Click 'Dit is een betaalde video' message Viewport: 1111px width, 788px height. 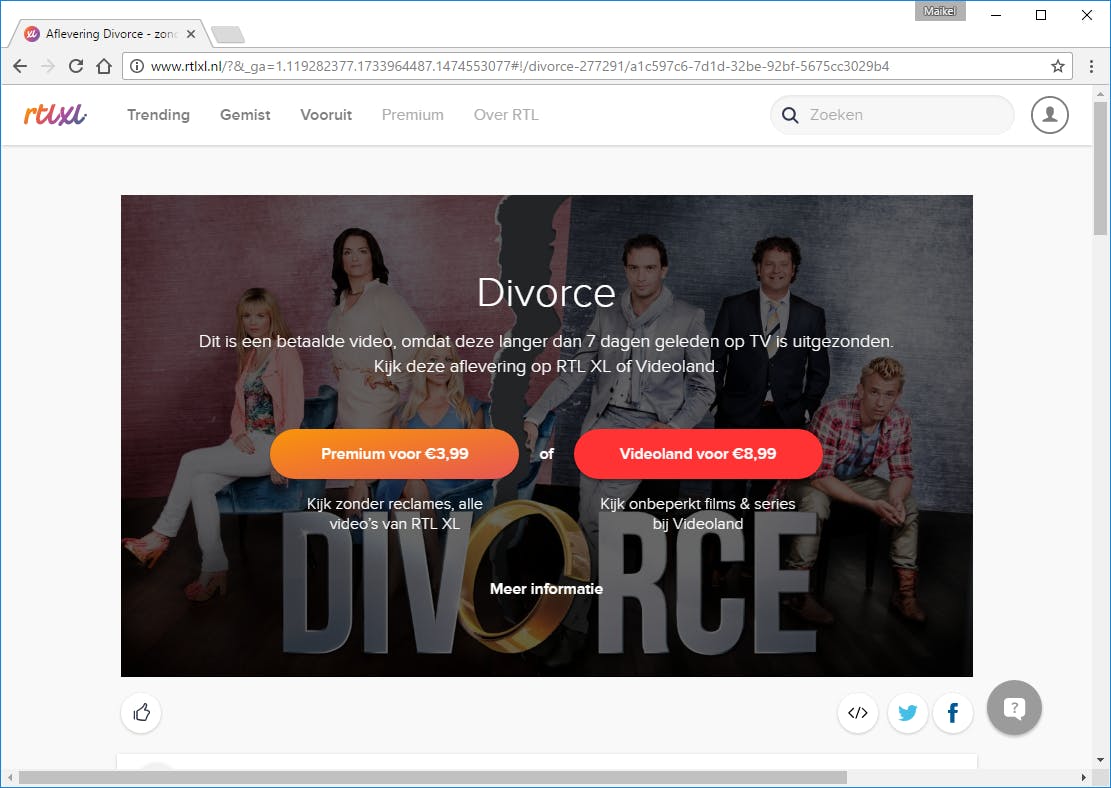546,354
